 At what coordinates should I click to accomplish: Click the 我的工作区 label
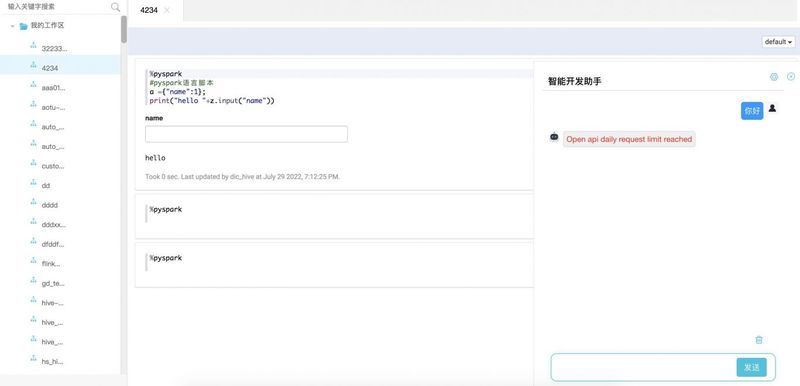pyautogui.click(x=47, y=25)
